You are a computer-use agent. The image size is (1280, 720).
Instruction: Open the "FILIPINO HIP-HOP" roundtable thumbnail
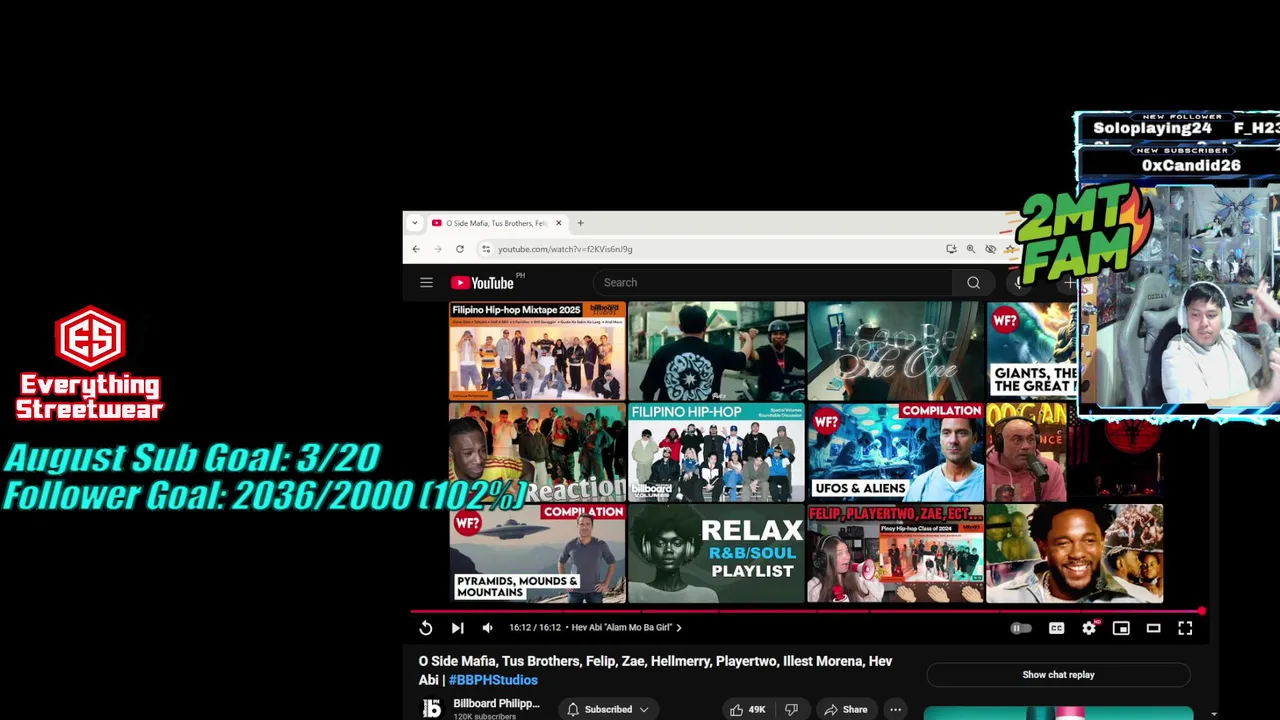point(716,452)
